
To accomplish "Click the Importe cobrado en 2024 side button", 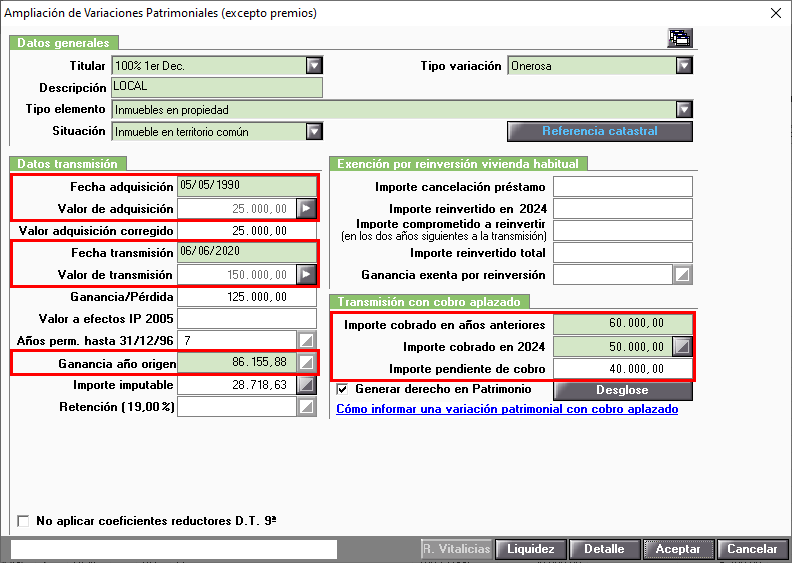I will coord(682,346).
